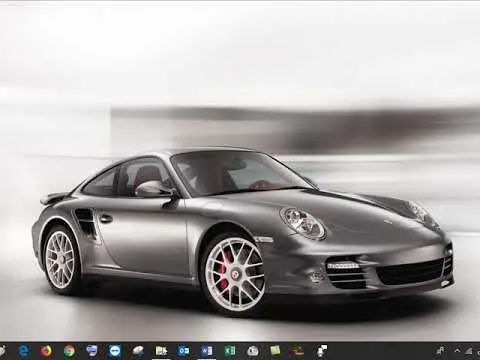
Task: Open Google Chrome from the taskbar
Action: pos(69,351)
